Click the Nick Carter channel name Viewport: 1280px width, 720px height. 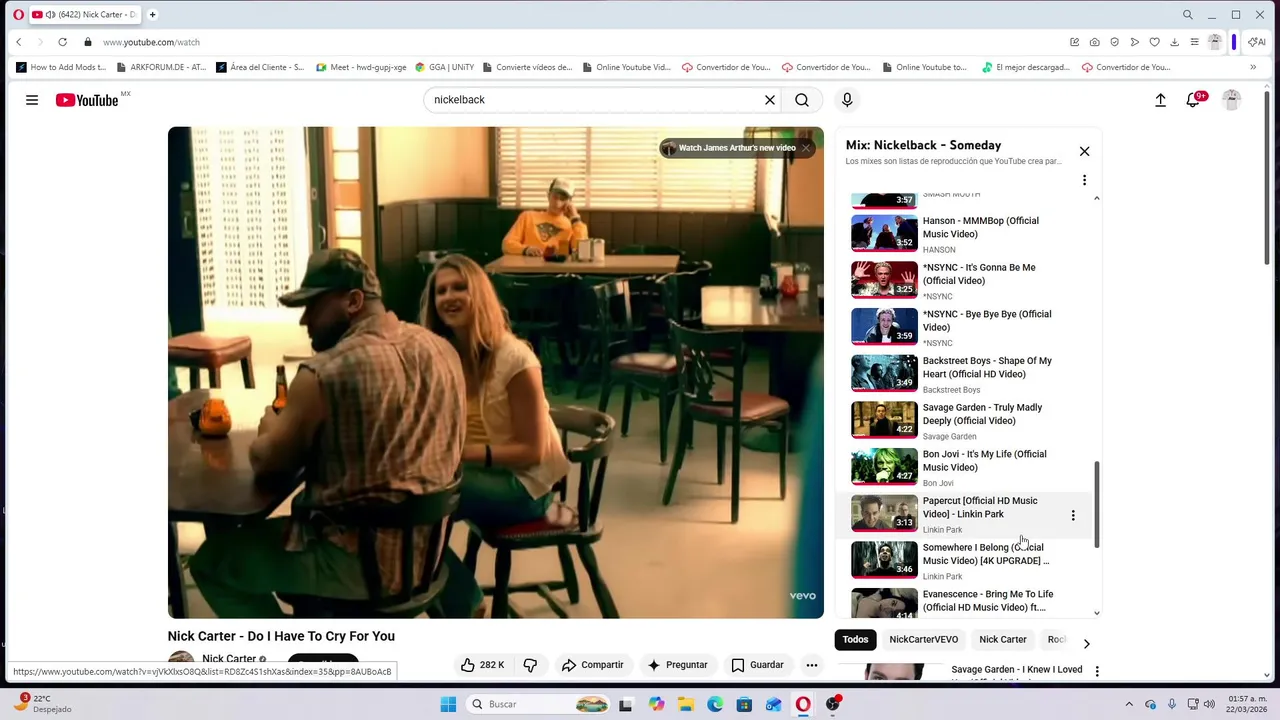[229, 659]
